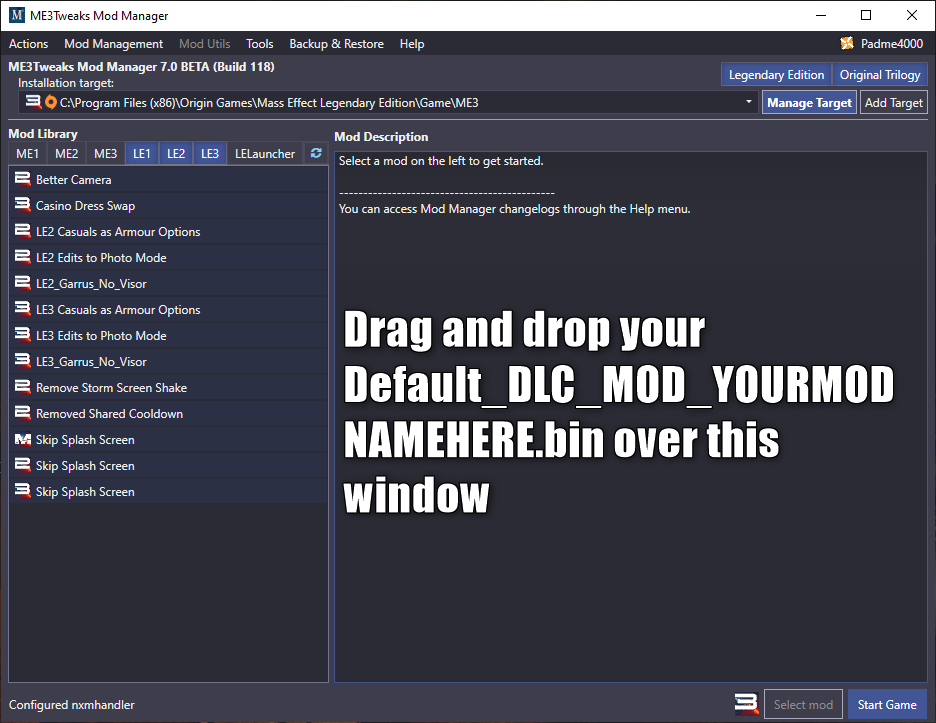Minimize the Mod Manager window
936x723 pixels.
click(821, 16)
